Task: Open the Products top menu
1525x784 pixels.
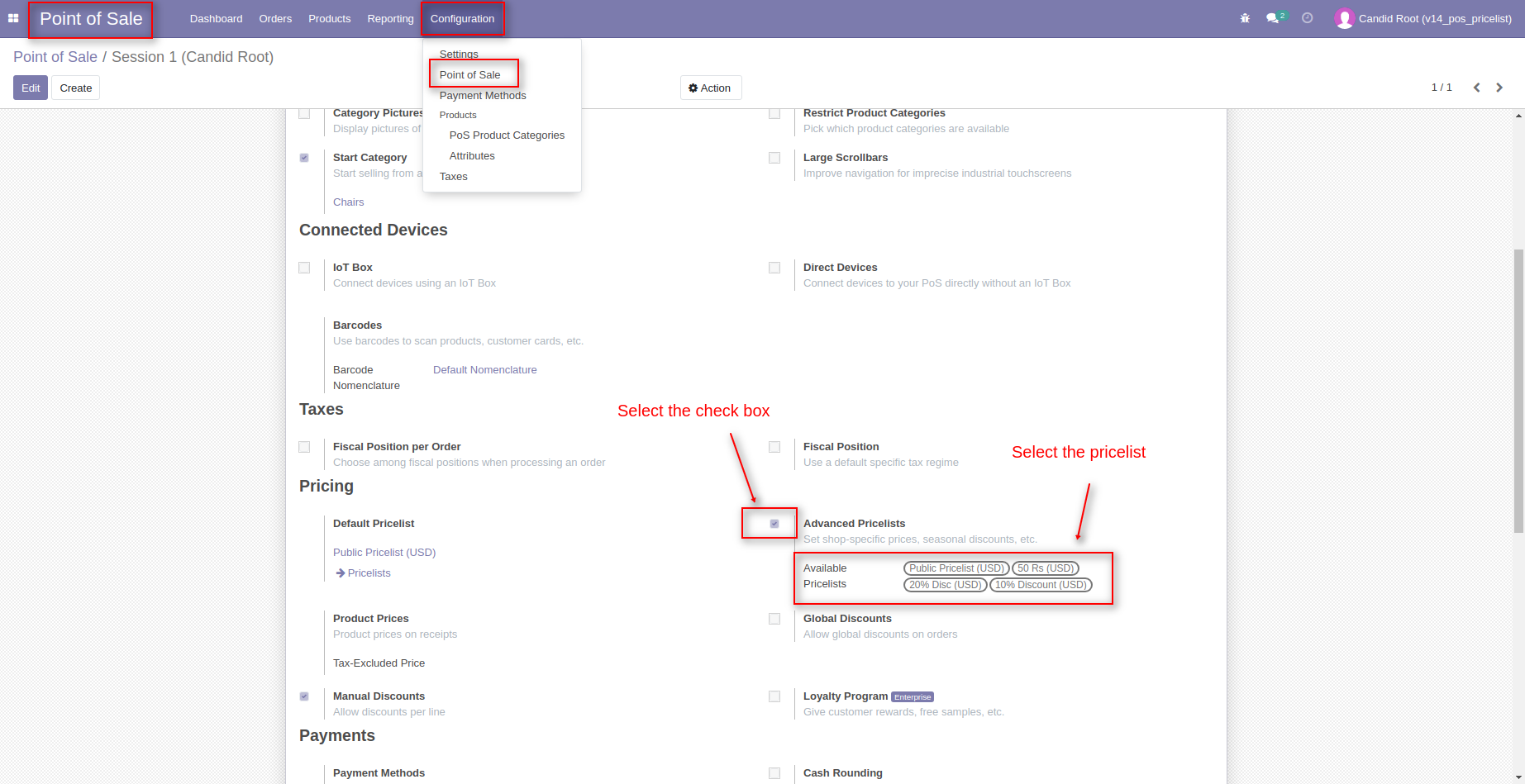Action: tap(329, 18)
